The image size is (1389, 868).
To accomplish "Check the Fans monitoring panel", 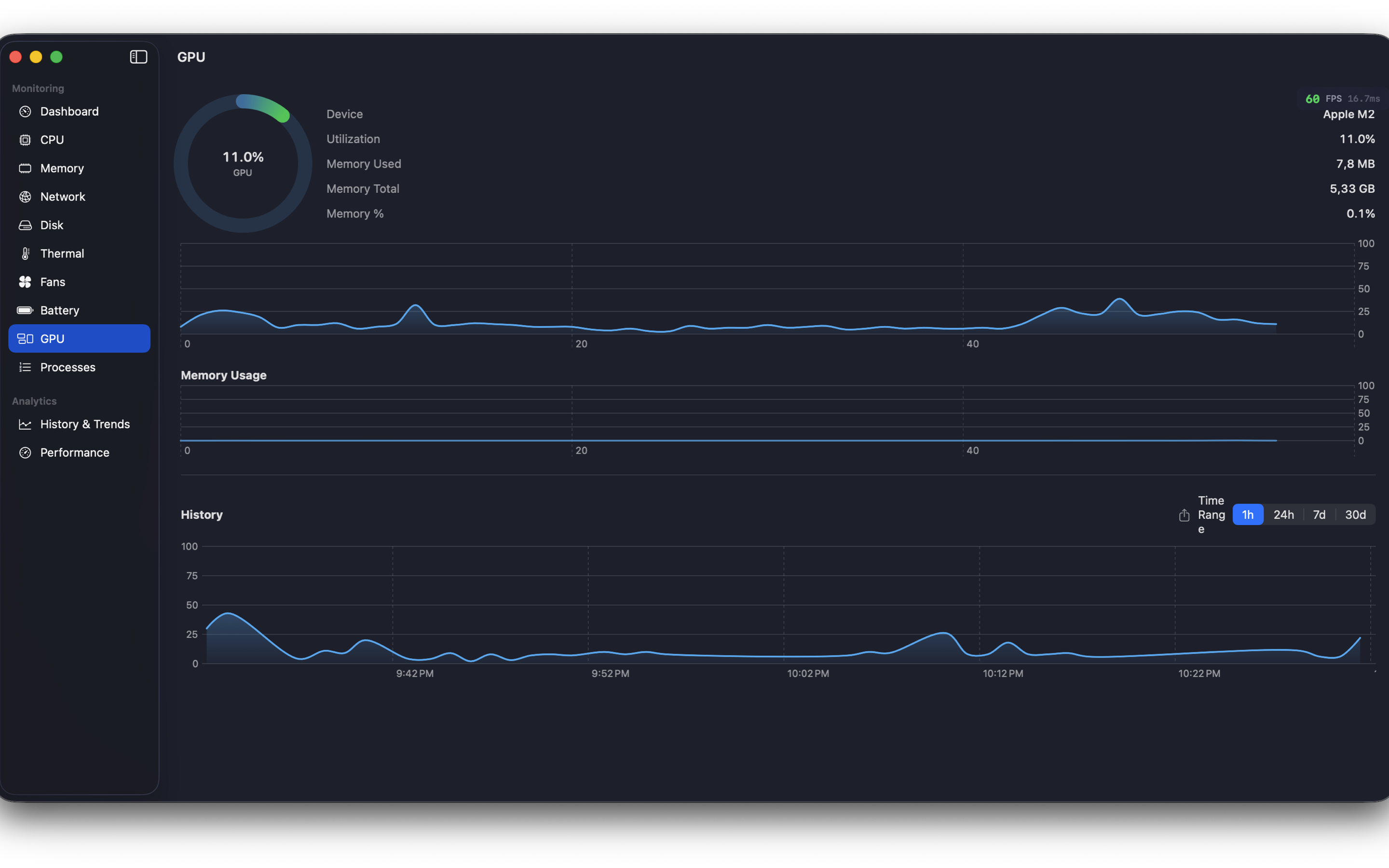I will (x=53, y=282).
